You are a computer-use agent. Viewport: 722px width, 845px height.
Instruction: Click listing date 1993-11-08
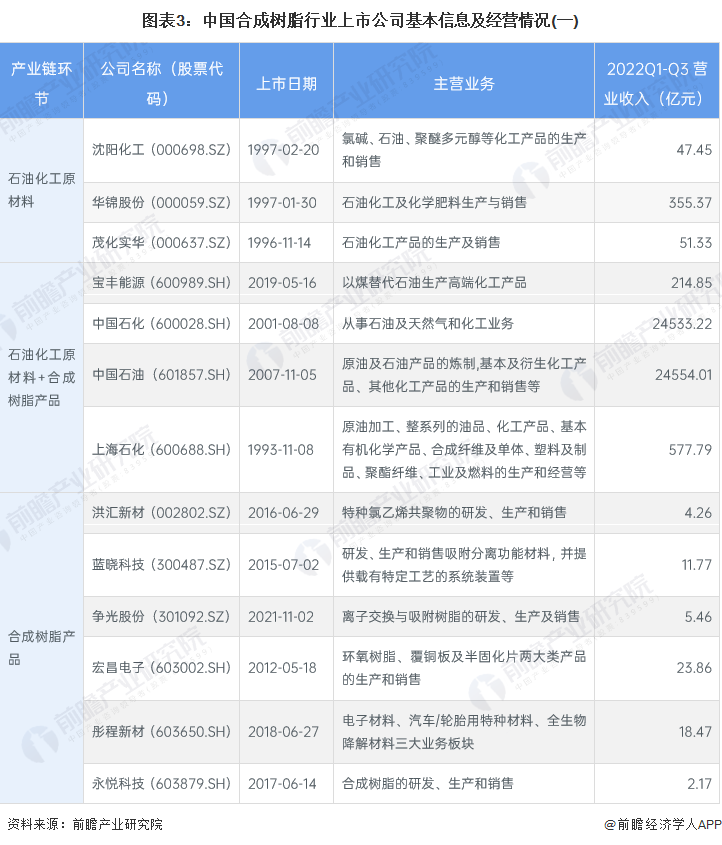tap(280, 449)
